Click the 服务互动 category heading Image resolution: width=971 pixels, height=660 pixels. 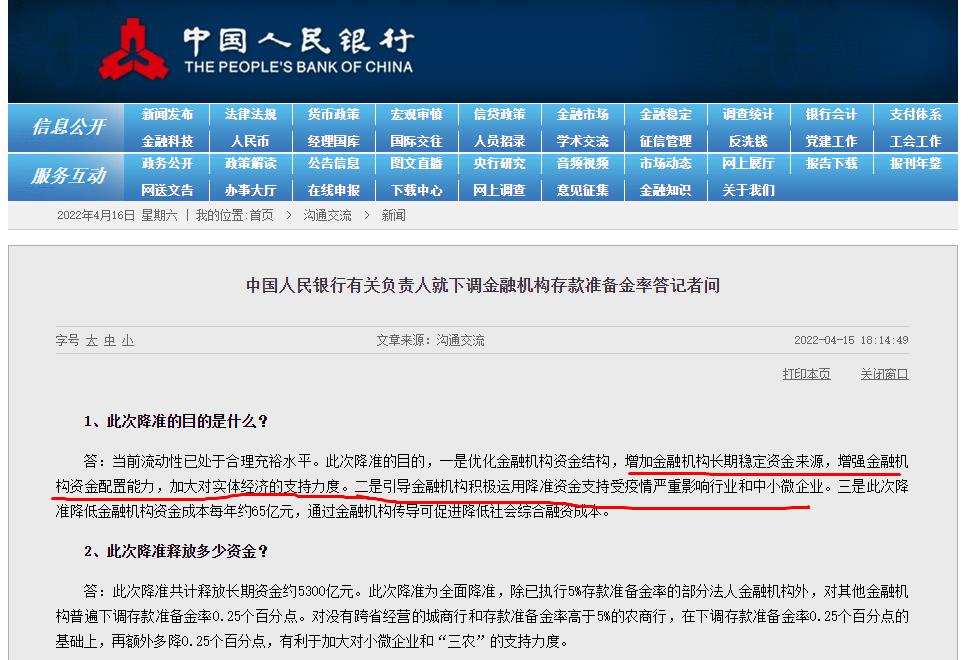(x=68, y=176)
